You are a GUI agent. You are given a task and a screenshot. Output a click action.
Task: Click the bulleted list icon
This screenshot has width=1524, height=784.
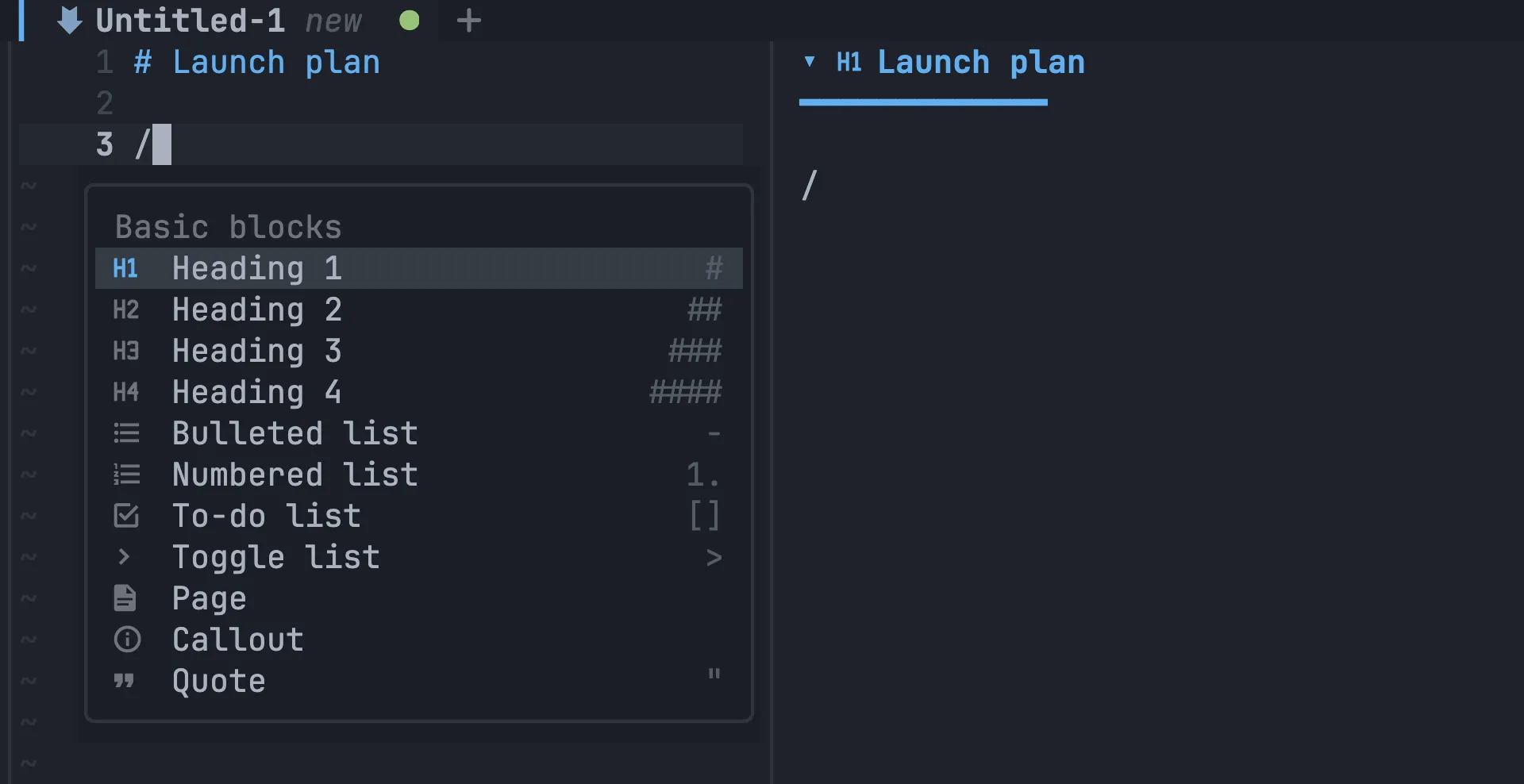pyautogui.click(x=126, y=433)
